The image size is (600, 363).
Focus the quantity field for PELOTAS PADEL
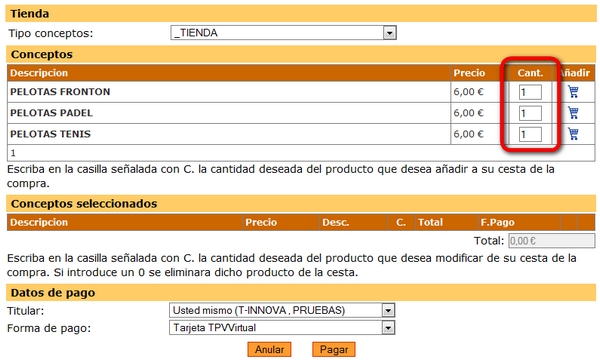(530, 113)
